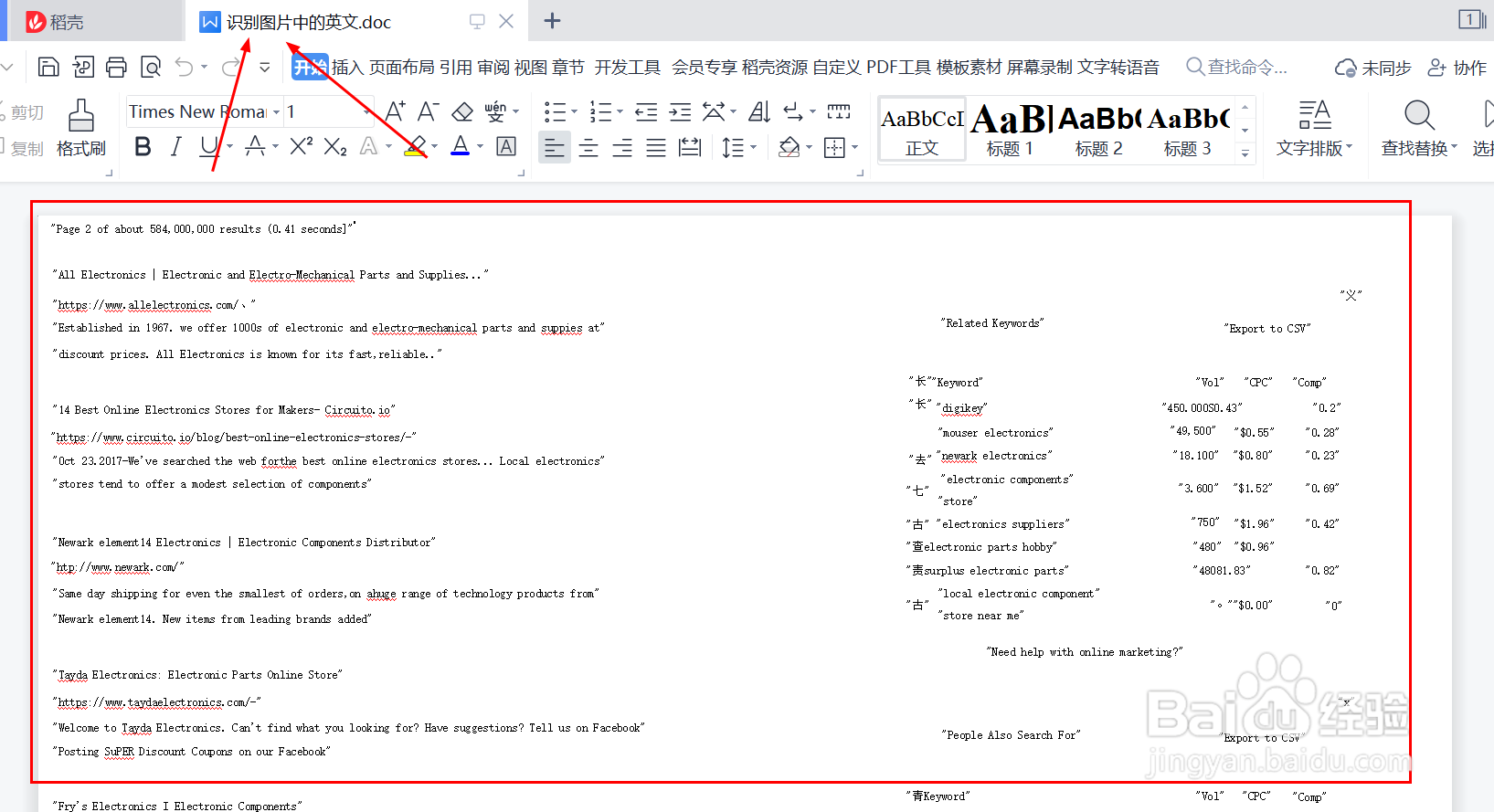
Task: Apply the 正文 style
Action: tap(922, 130)
